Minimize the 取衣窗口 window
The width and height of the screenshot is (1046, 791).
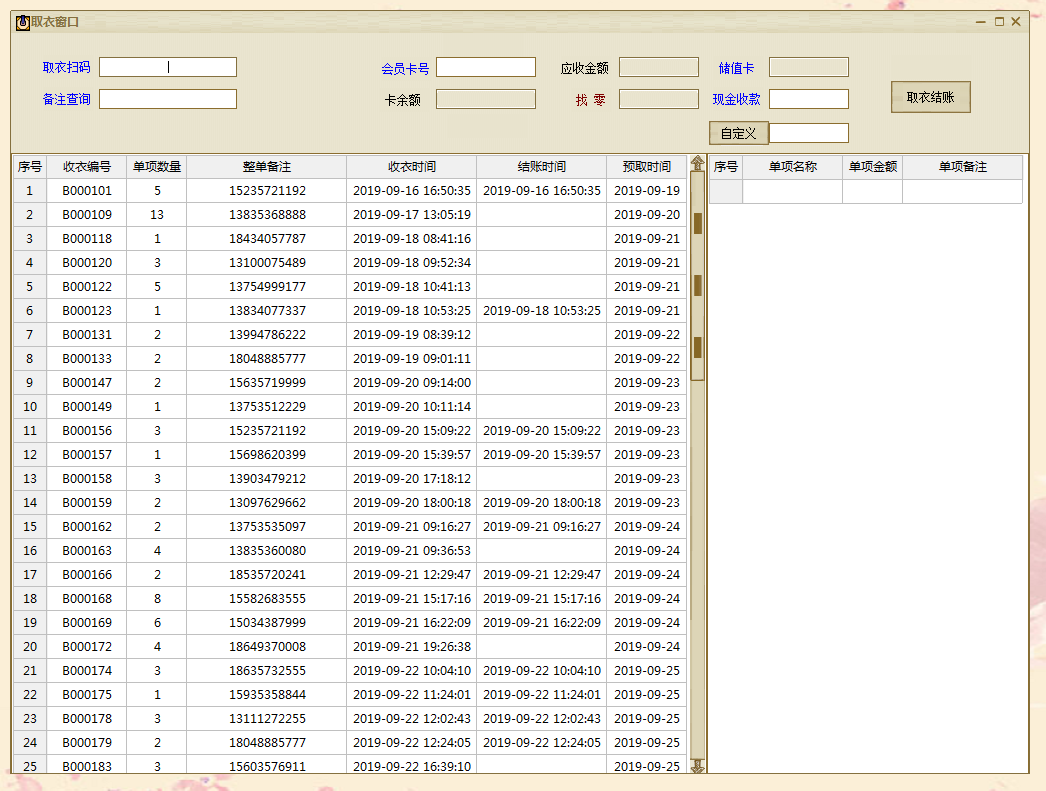click(981, 22)
